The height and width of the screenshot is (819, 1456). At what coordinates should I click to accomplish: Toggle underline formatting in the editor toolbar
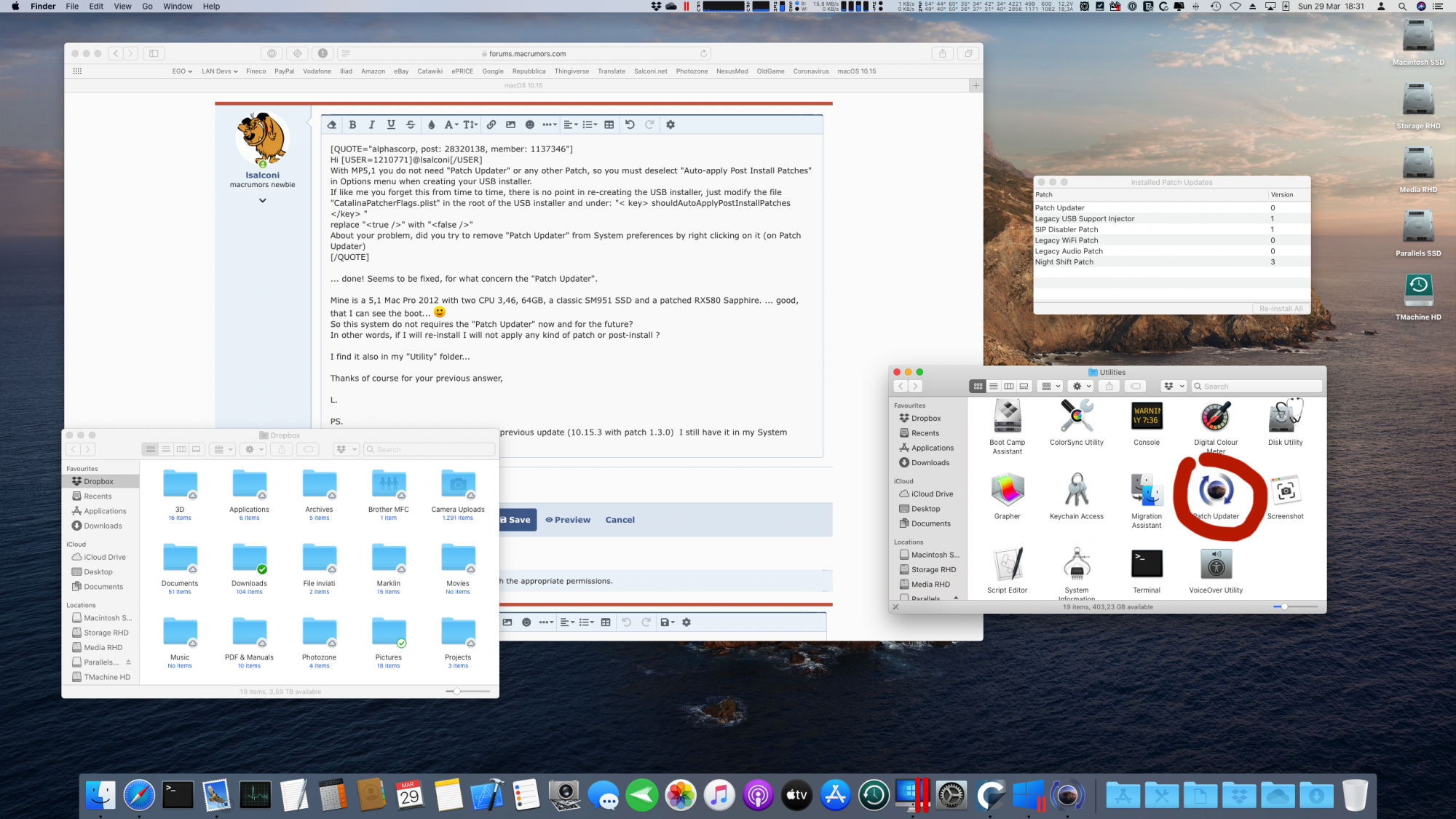point(391,124)
